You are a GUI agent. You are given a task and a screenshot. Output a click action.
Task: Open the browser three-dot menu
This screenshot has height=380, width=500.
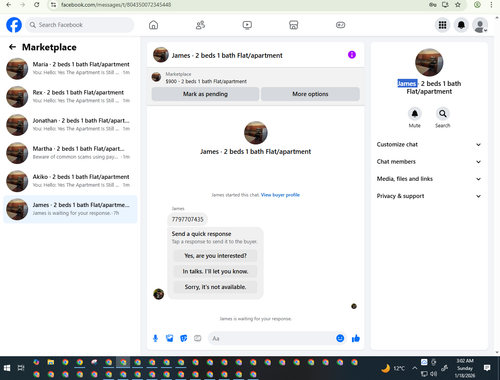(x=491, y=5)
